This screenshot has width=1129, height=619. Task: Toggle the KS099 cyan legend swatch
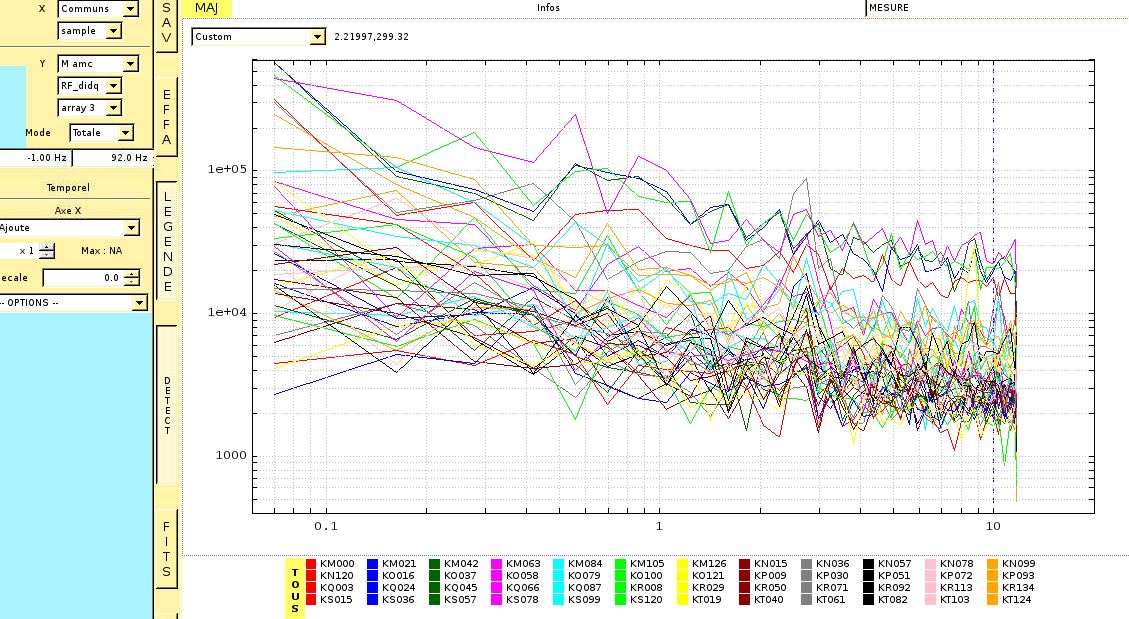click(559, 600)
